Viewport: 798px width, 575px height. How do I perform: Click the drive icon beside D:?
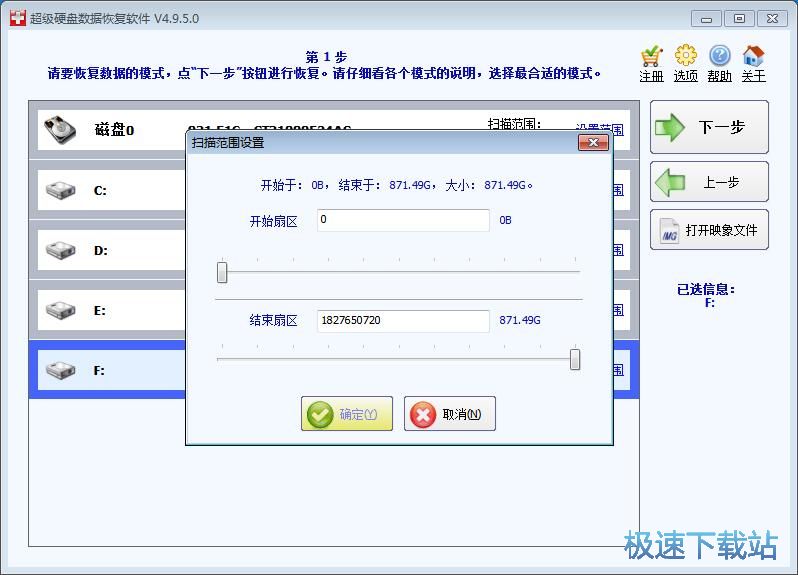(61, 250)
